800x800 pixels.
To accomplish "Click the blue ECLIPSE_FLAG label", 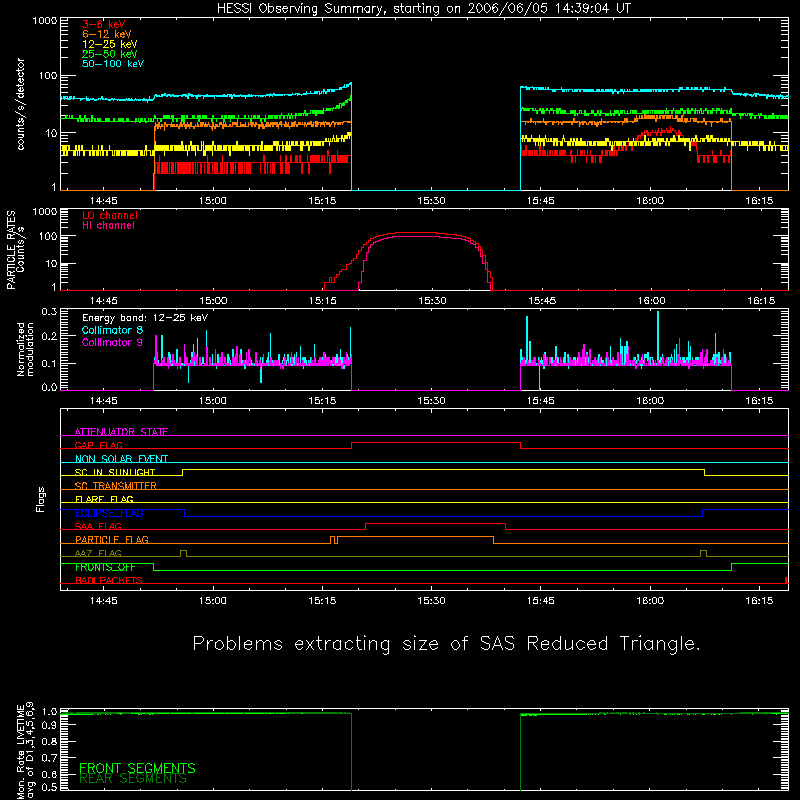I will tap(109, 513).
